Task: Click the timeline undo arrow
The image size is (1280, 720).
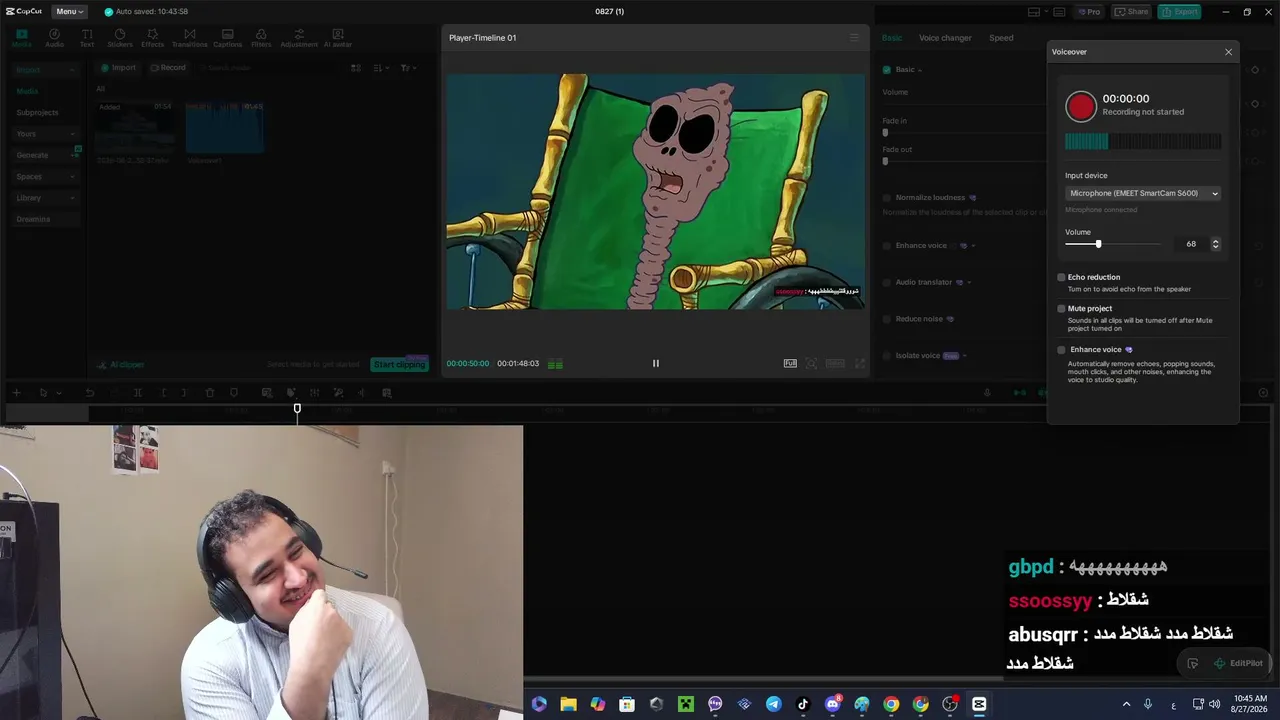Action: [x=89, y=393]
